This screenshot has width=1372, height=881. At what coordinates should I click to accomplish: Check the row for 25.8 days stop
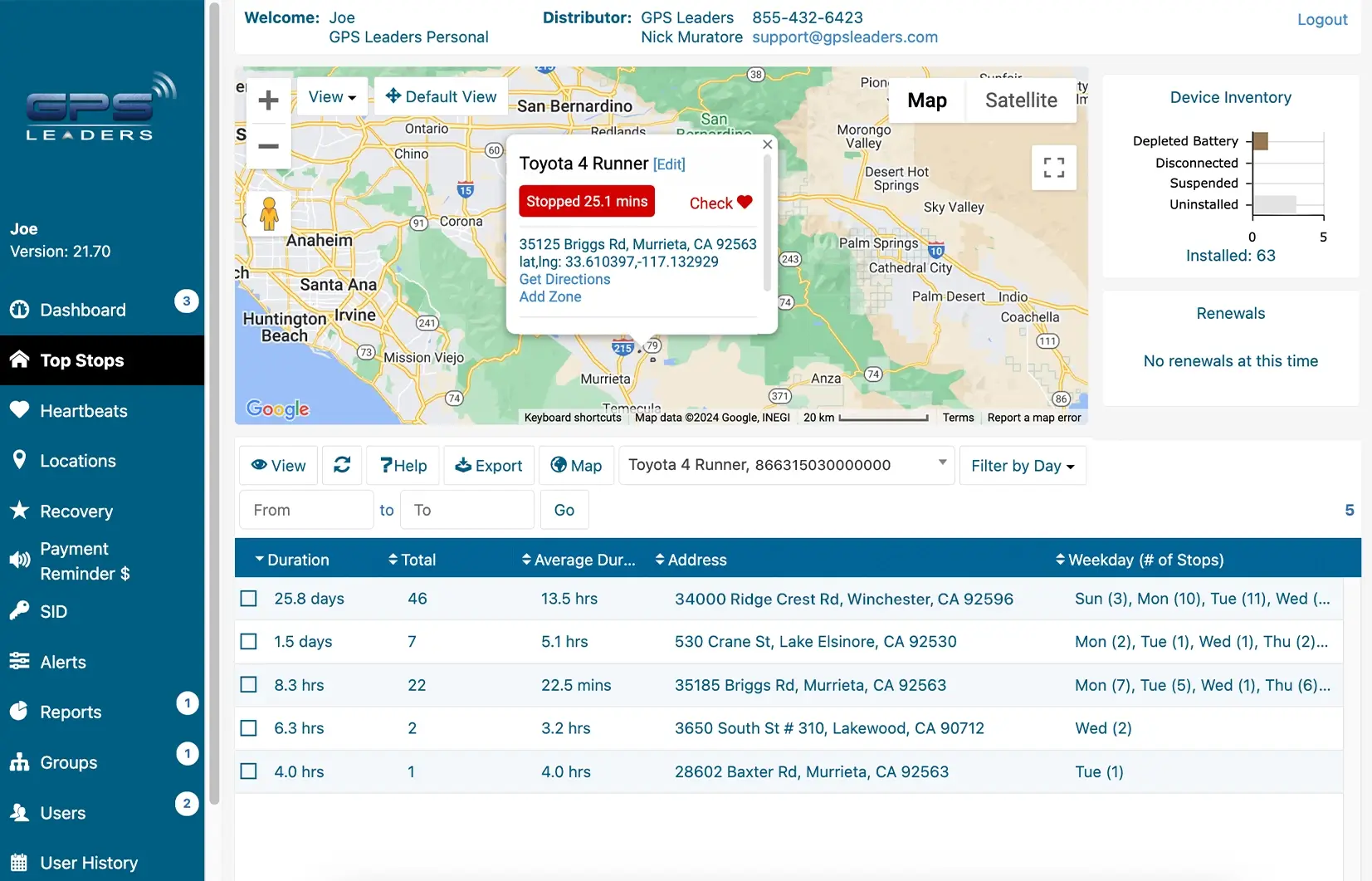click(x=248, y=597)
